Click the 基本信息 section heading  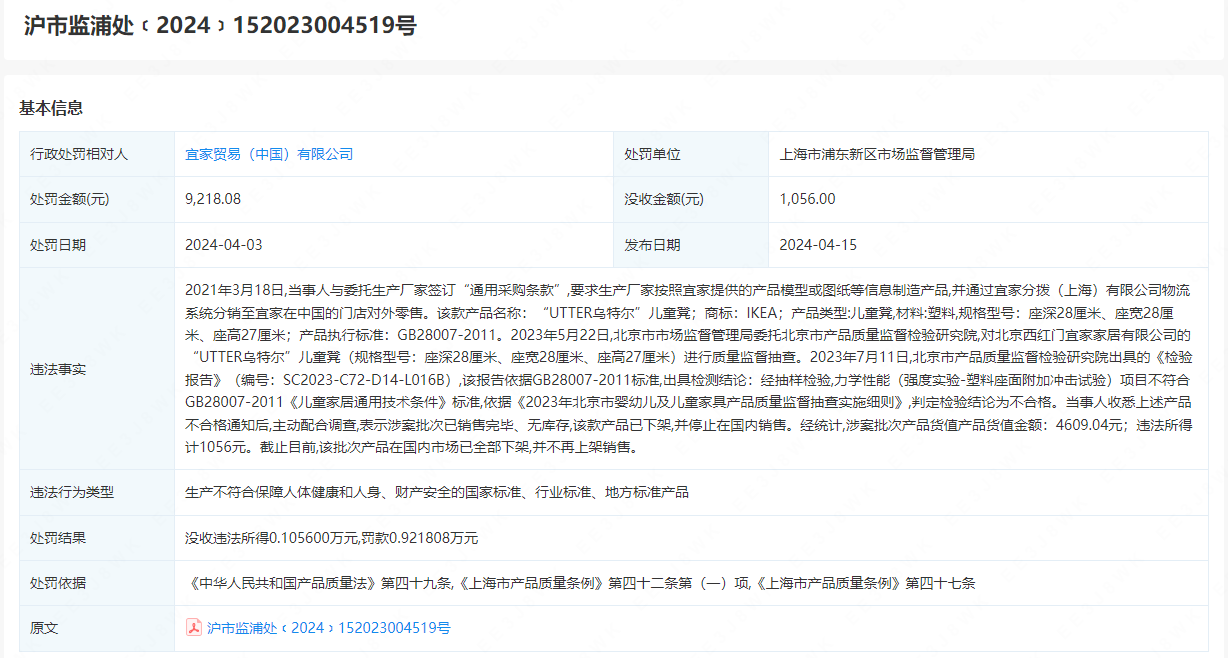pos(51,108)
